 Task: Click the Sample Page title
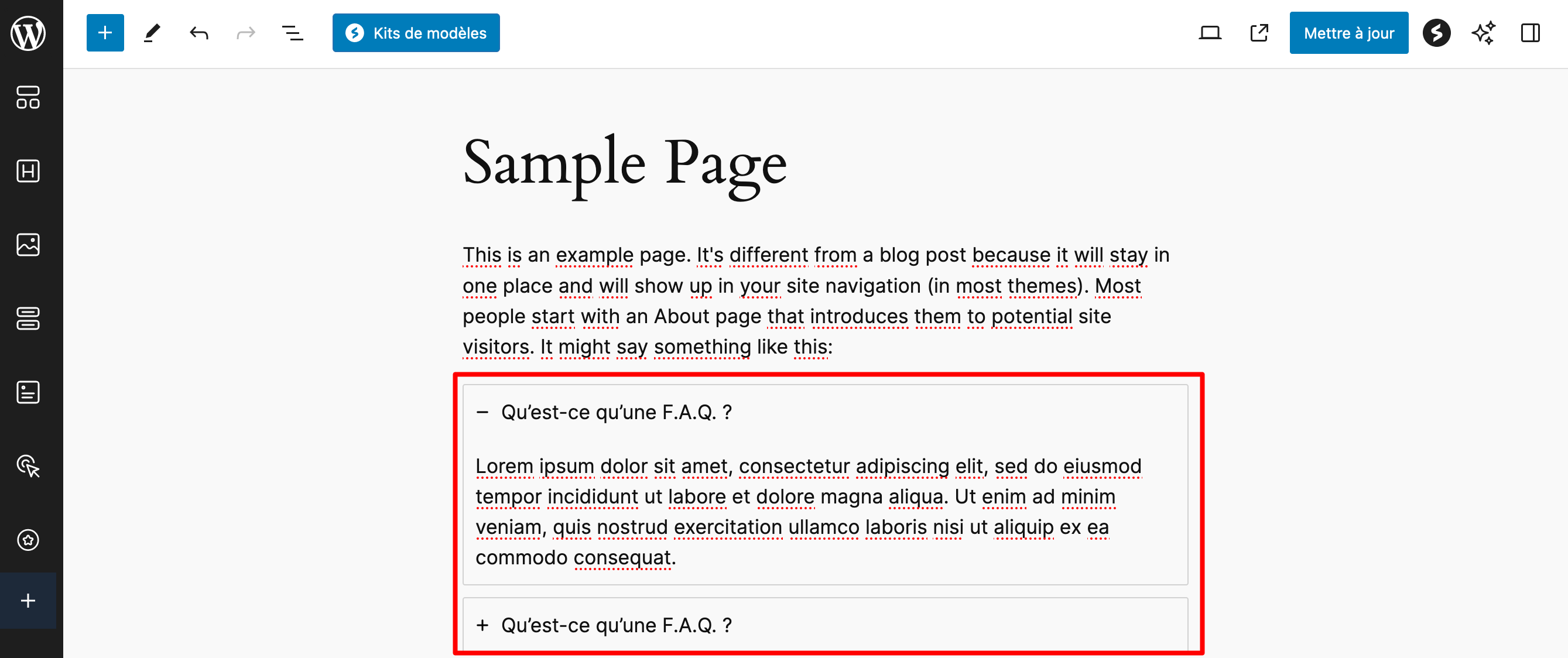pos(625,163)
